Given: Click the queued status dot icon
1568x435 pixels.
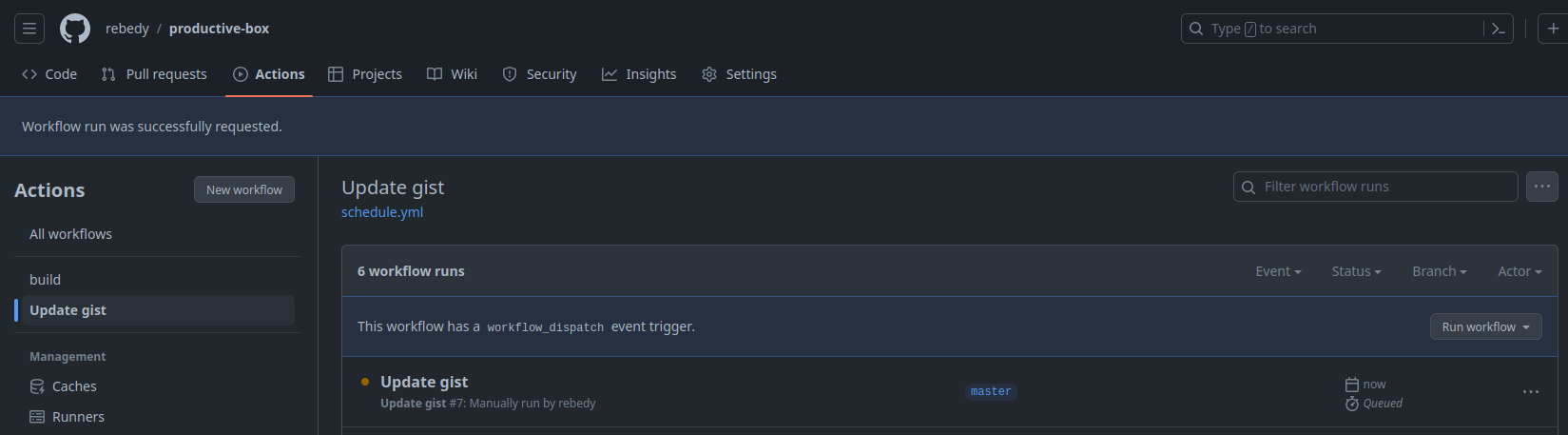Looking at the screenshot, I should [x=365, y=382].
